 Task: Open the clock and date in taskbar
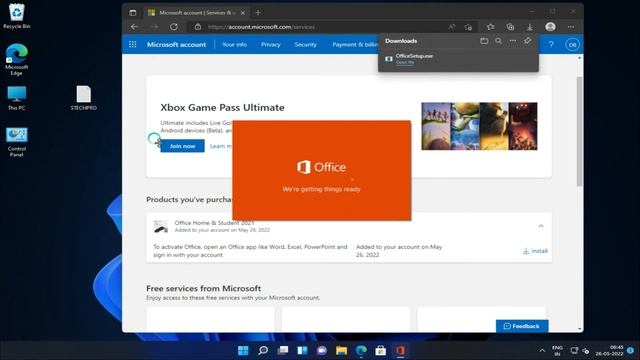(610, 351)
